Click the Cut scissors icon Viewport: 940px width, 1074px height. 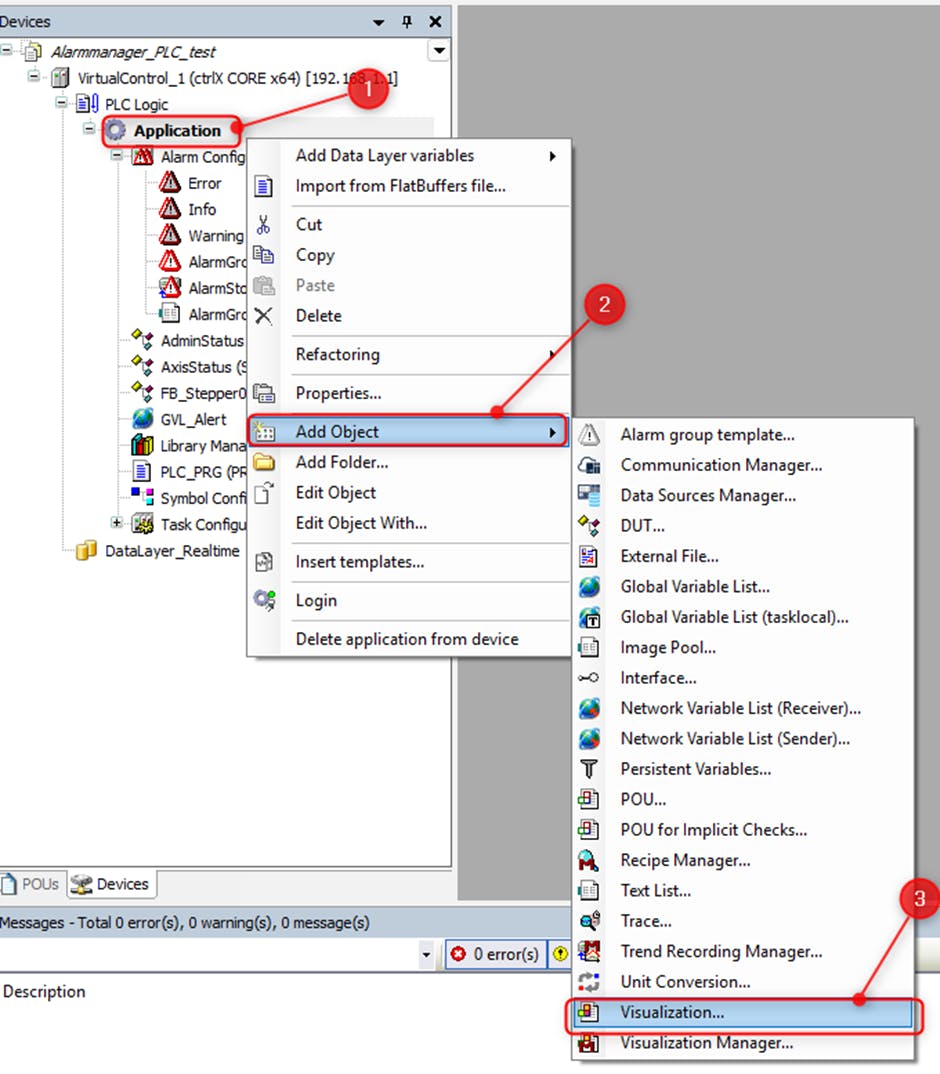[264, 225]
